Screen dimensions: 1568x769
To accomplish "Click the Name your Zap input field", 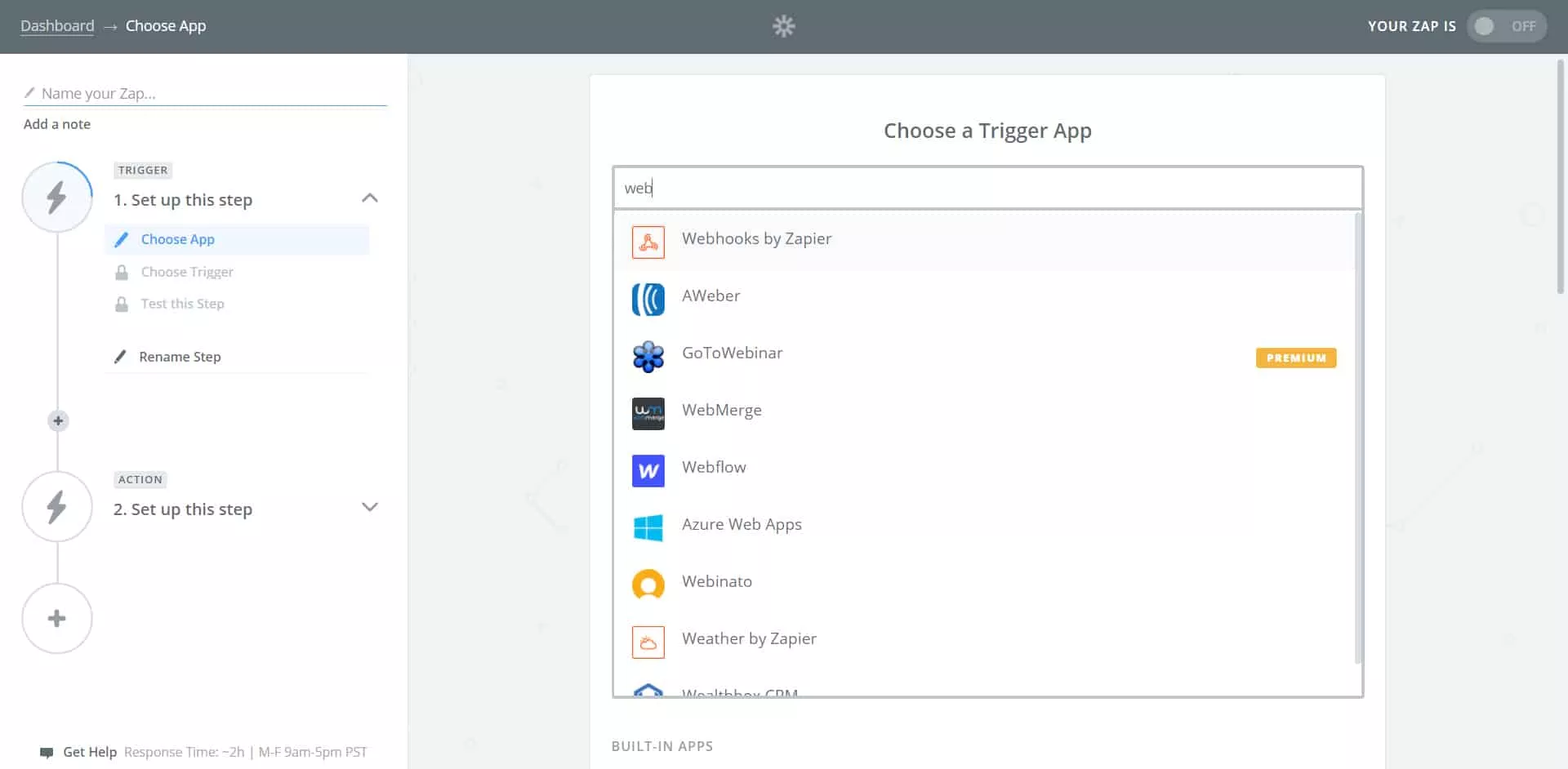I will click(x=205, y=93).
